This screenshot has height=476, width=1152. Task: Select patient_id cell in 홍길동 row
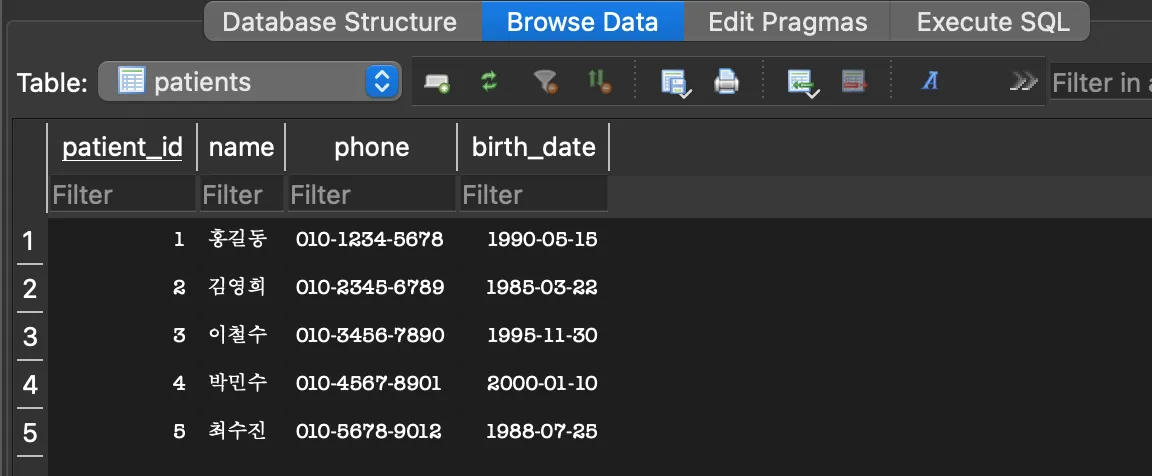[x=122, y=239]
